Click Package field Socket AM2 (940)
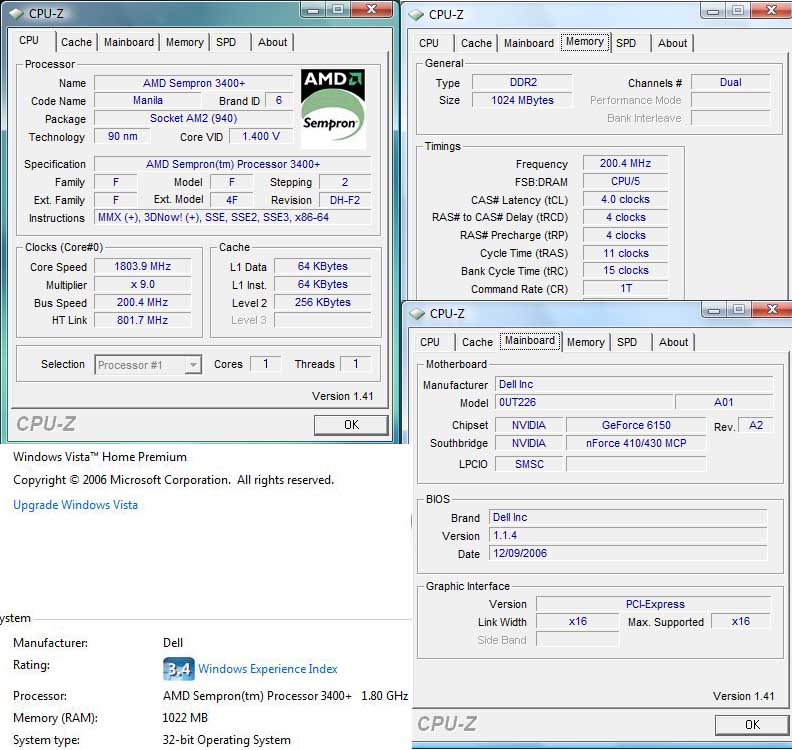The width and height of the screenshot is (792, 750). click(x=193, y=118)
